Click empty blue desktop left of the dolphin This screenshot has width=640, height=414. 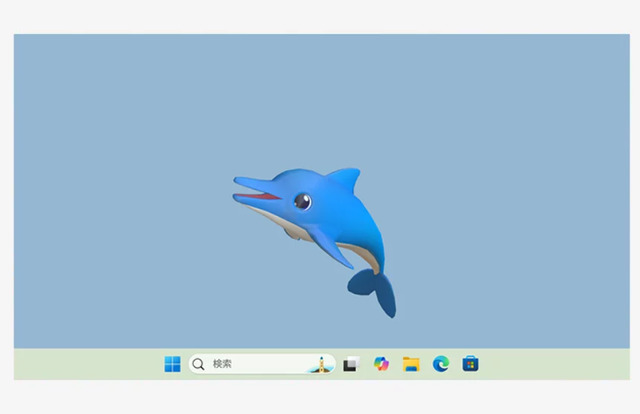(x=120, y=200)
